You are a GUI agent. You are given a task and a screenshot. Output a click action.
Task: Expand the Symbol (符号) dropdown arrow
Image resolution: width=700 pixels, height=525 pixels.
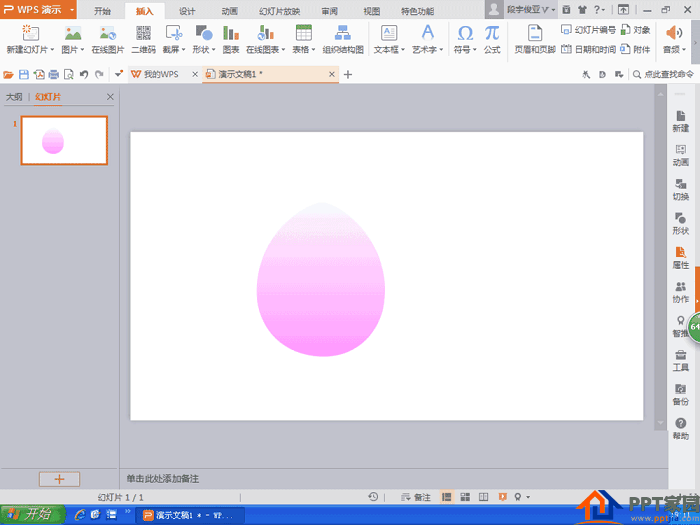click(x=475, y=50)
